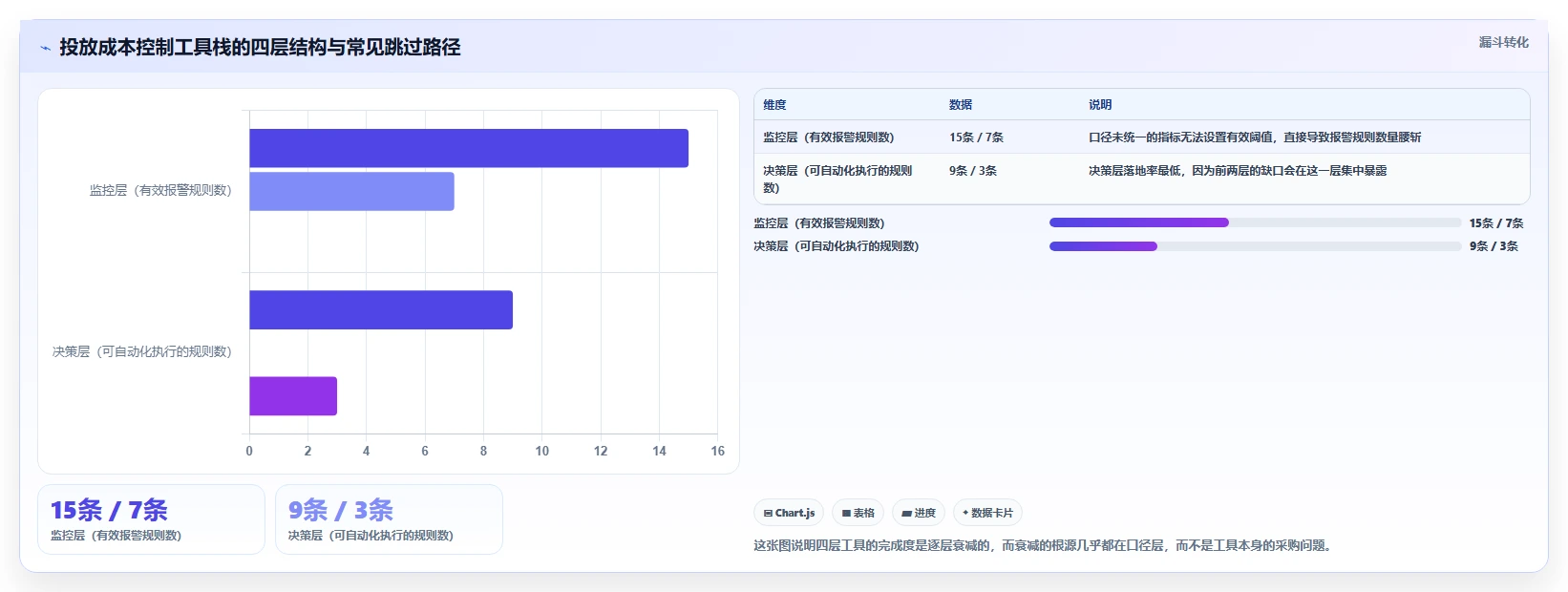This screenshot has width=1568, height=592.
Task: Click the 决策层 label beside the progress bar
Action: [x=837, y=246]
